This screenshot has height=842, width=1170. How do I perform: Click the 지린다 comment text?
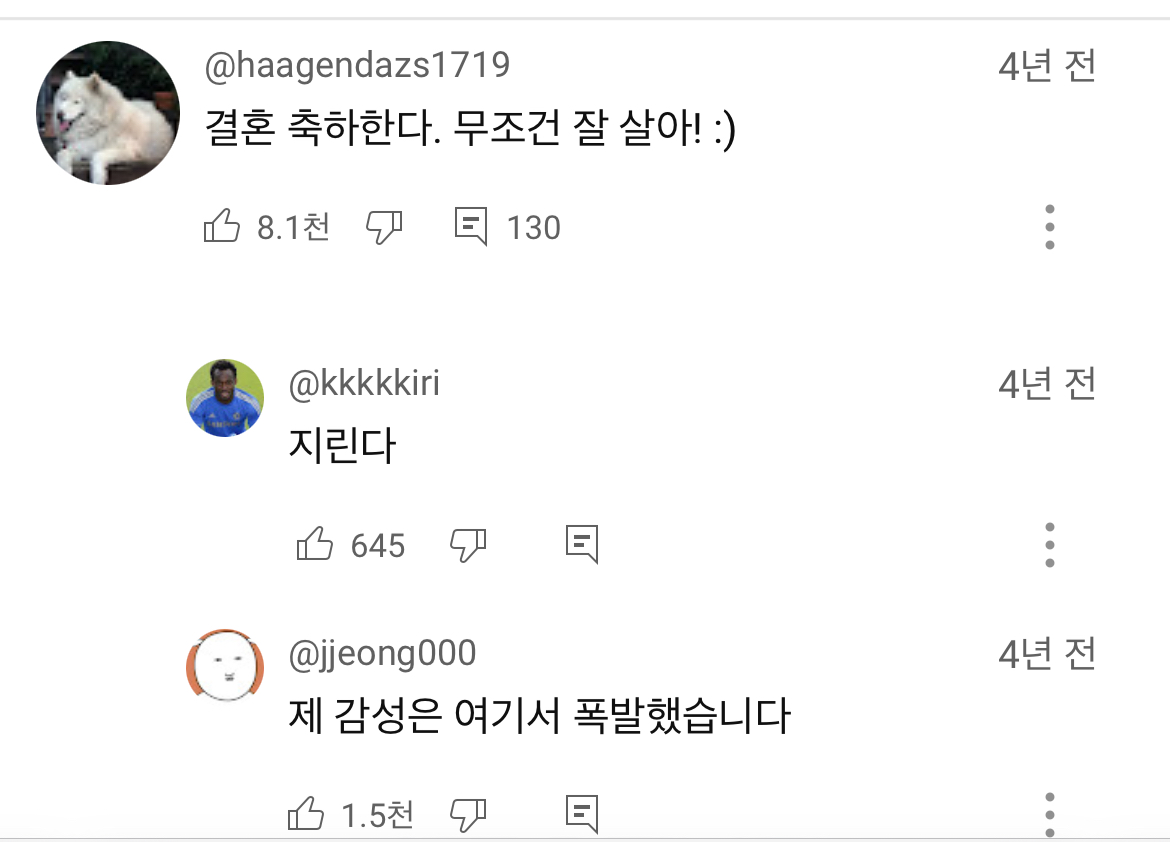342,445
